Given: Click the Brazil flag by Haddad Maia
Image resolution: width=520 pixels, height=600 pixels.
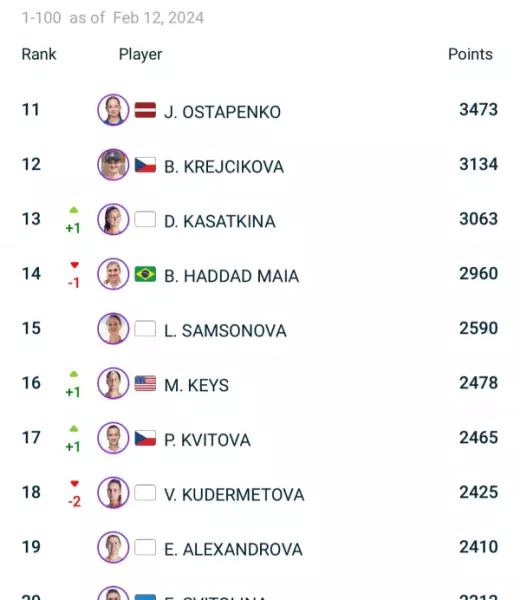Looking at the screenshot, I should click(x=145, y=274).
